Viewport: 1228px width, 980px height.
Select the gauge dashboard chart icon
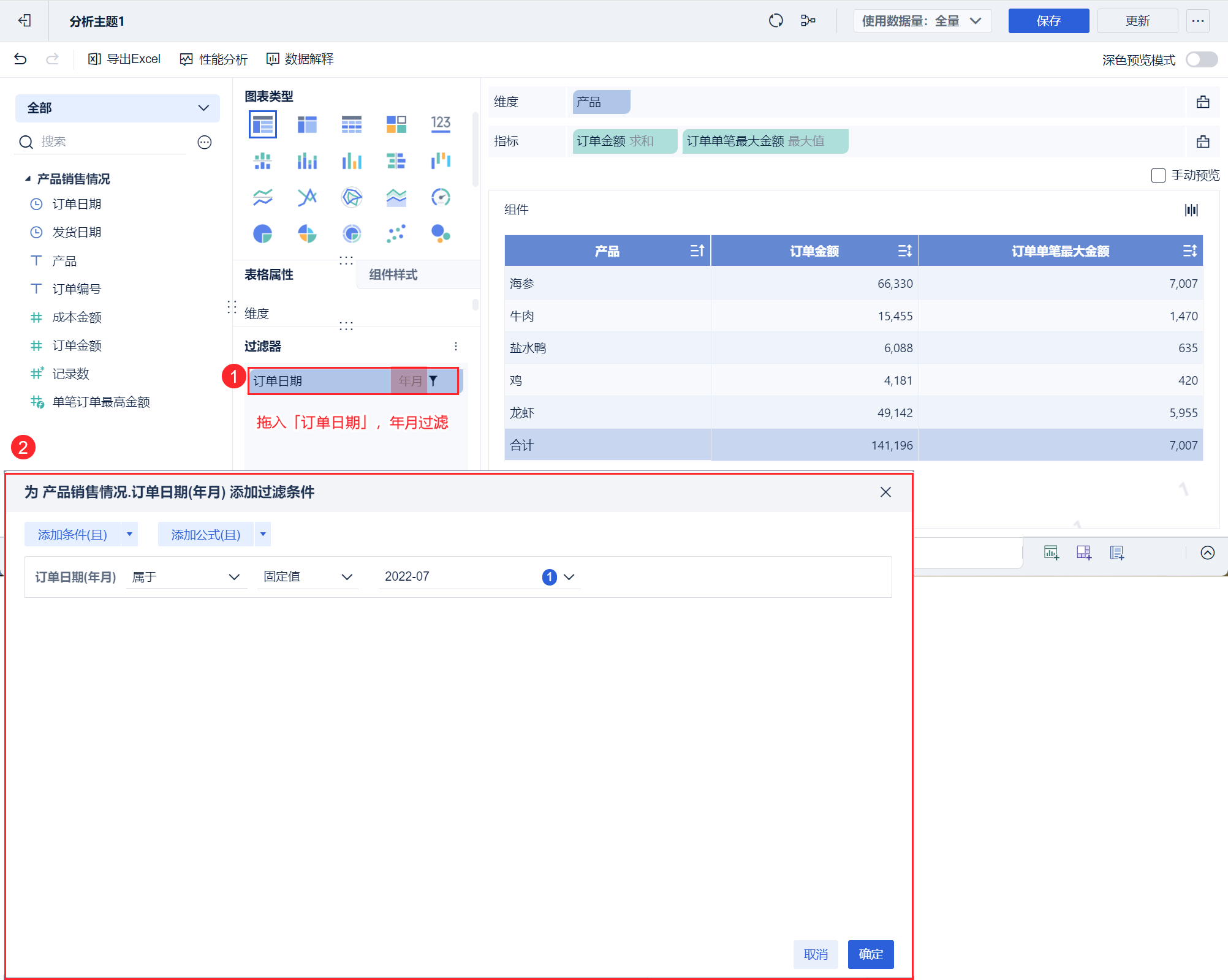point(441,197)
